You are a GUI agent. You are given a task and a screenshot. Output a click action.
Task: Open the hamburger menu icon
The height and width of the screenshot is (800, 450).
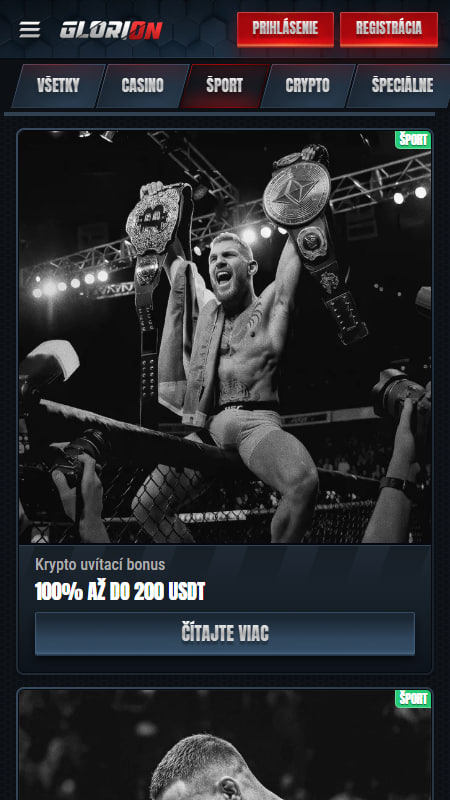point(30,30)
